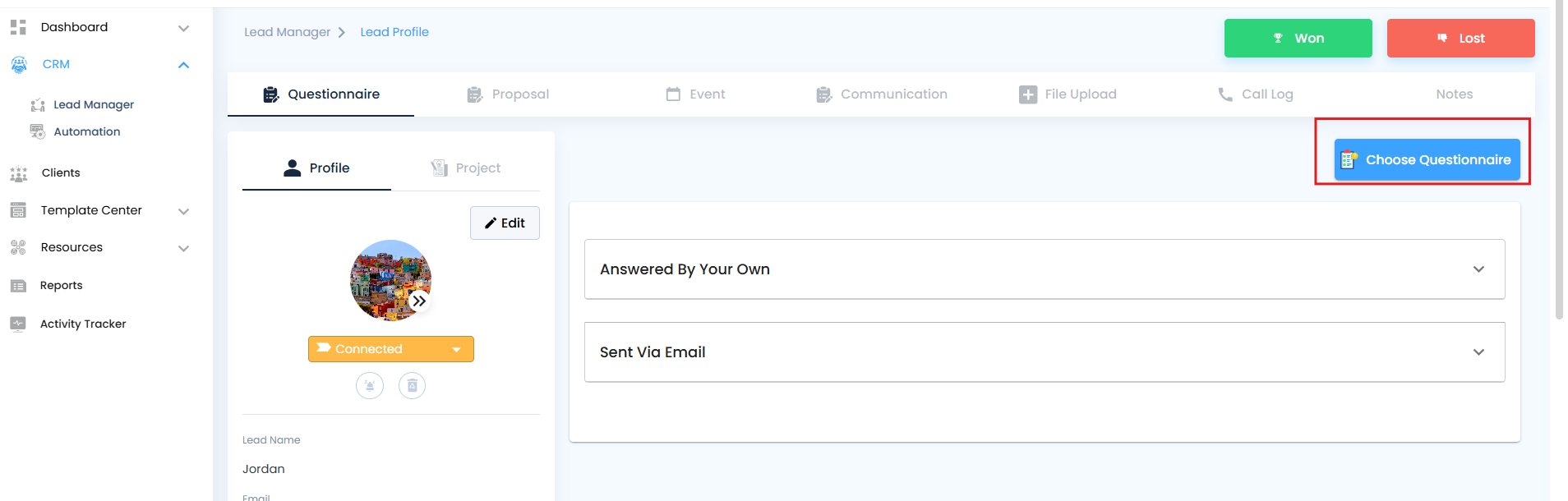Switch to the Proposal tab
The width and height of the screenshot is (1568, 501).
tap(508, 94)
